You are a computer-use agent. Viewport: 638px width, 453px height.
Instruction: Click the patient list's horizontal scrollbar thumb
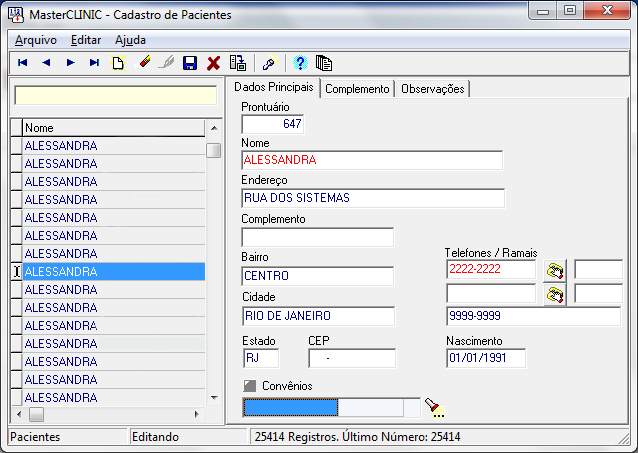pos(36,414)
